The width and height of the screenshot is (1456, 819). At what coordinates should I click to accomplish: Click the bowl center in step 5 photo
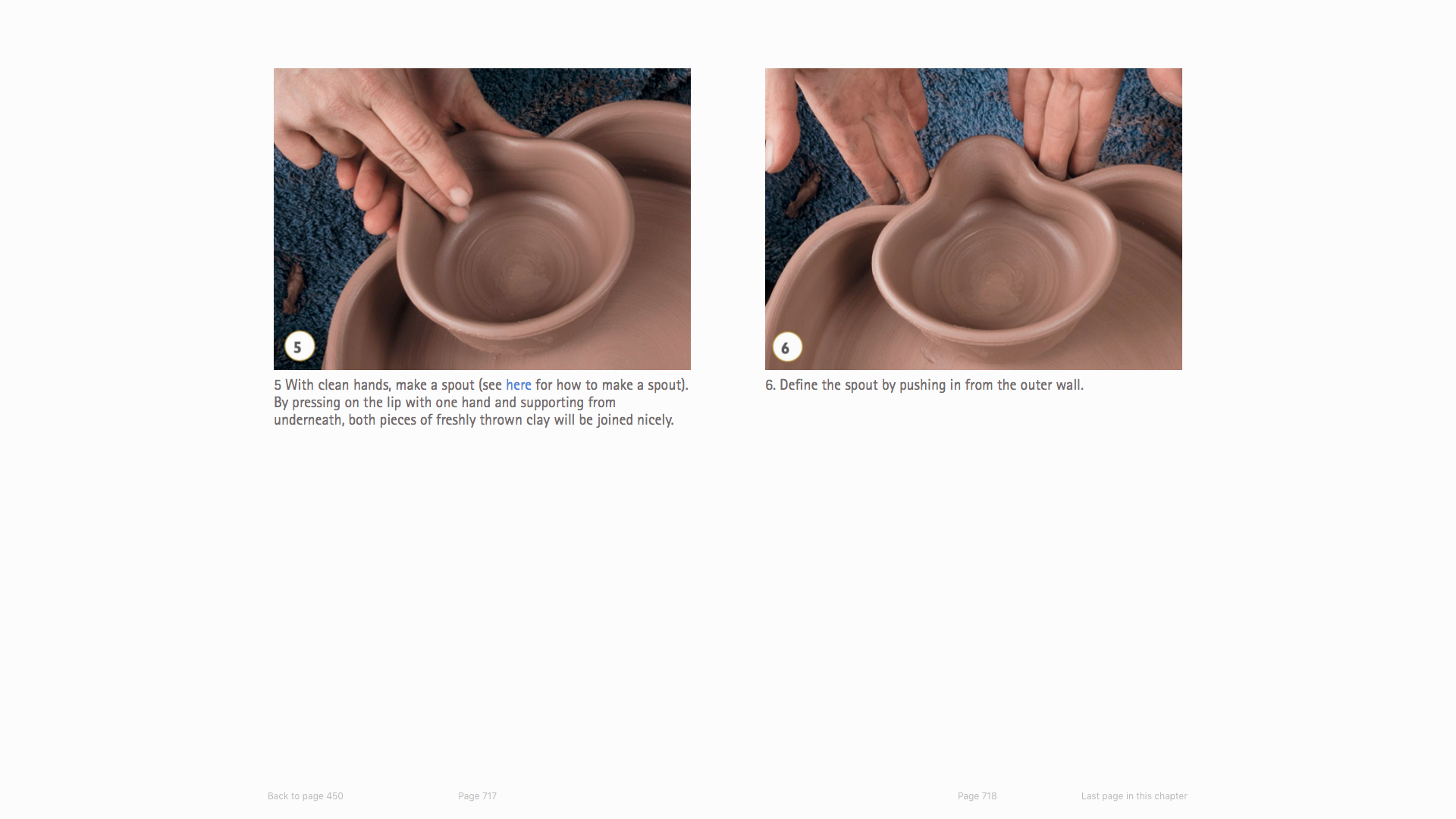pyautogui.click(x=519, y=269)
